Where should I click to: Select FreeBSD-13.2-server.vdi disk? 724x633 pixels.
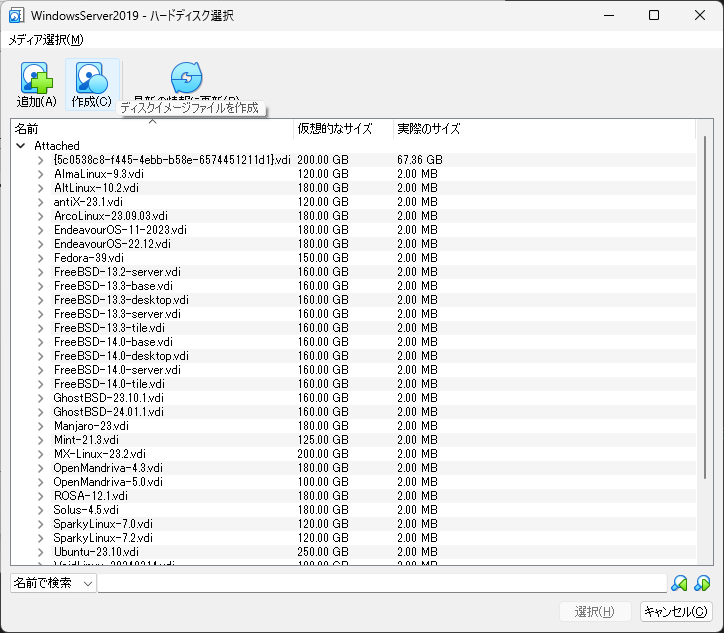tap(117, 272)
